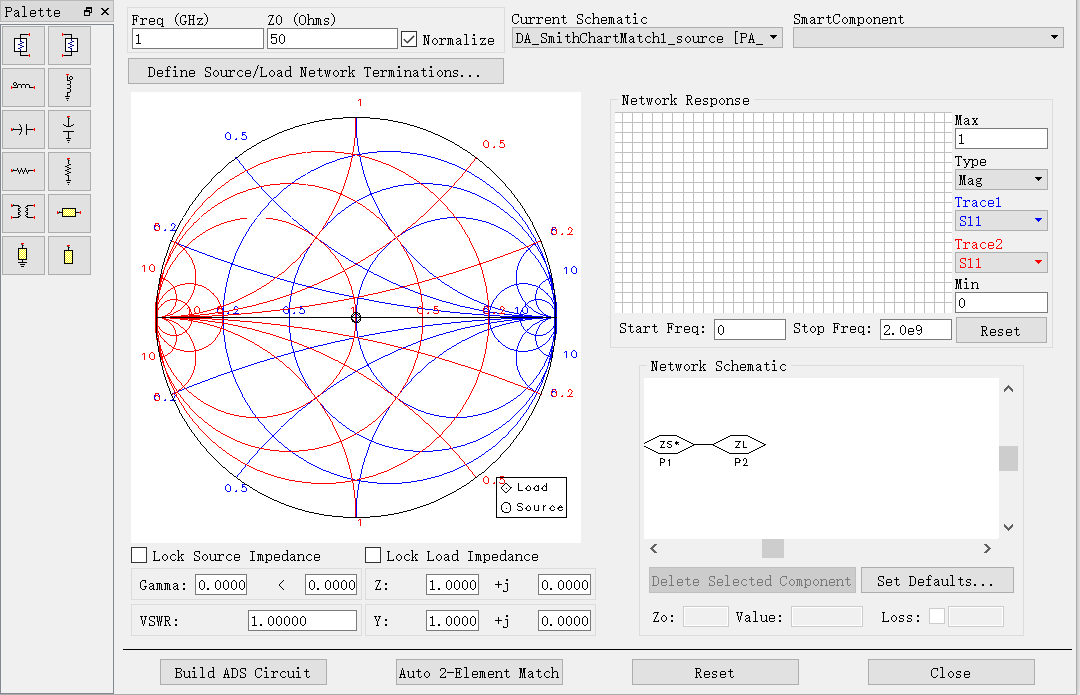The image size is (1080, 695).
Task: Add a series capacitor from the palette
Action: 23,129
